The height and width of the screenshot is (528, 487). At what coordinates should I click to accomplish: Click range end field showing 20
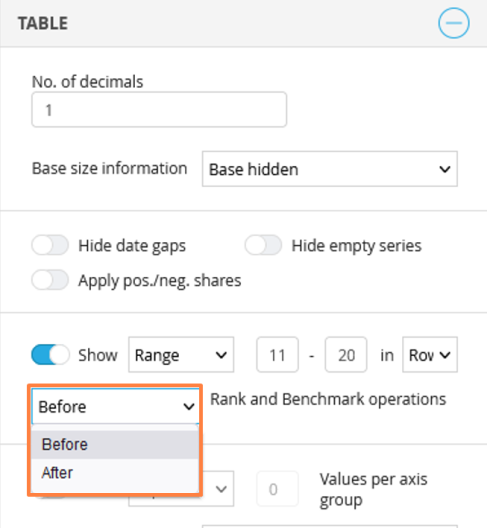[346, 355]
